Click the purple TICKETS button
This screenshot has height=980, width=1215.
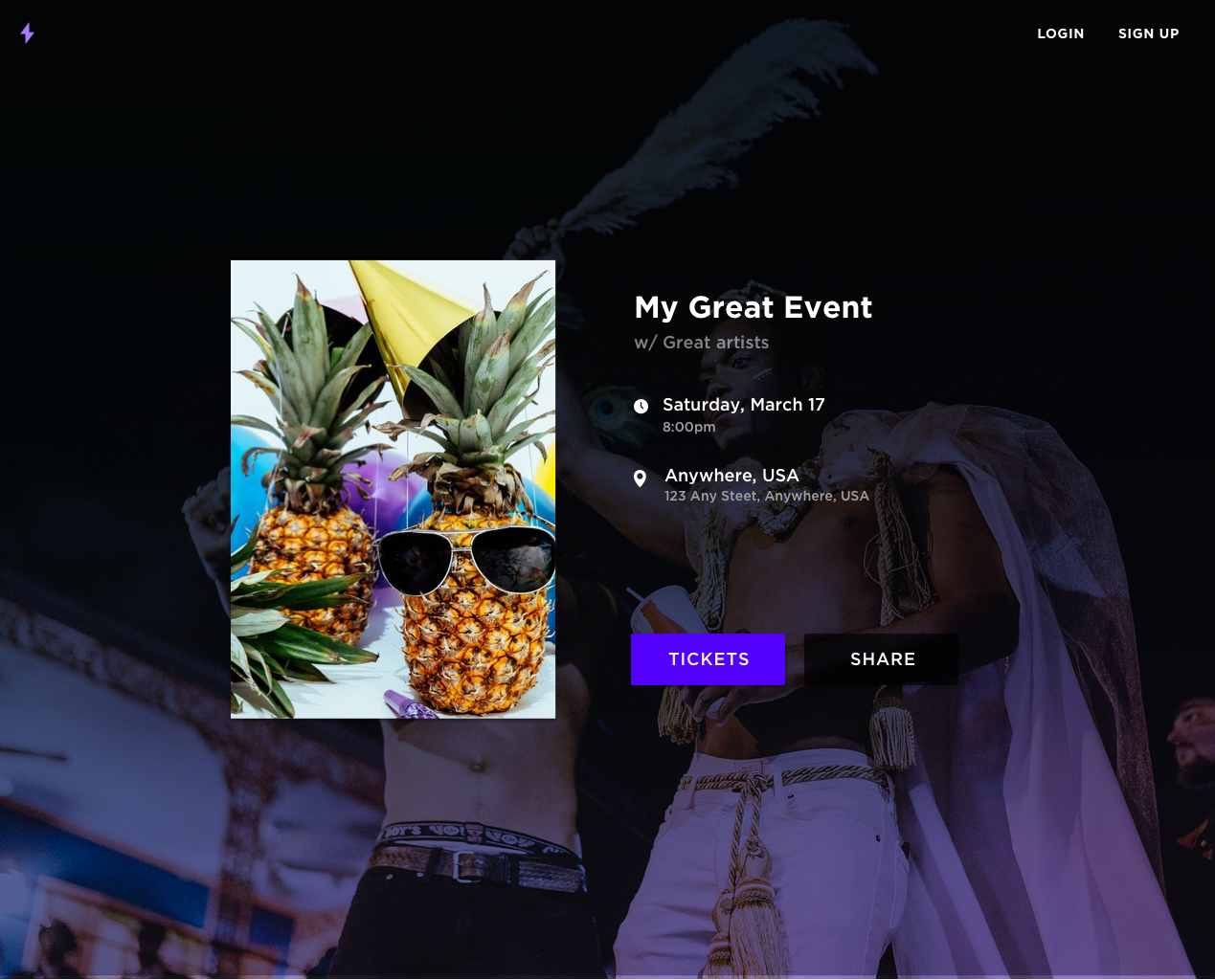[709, 659]
